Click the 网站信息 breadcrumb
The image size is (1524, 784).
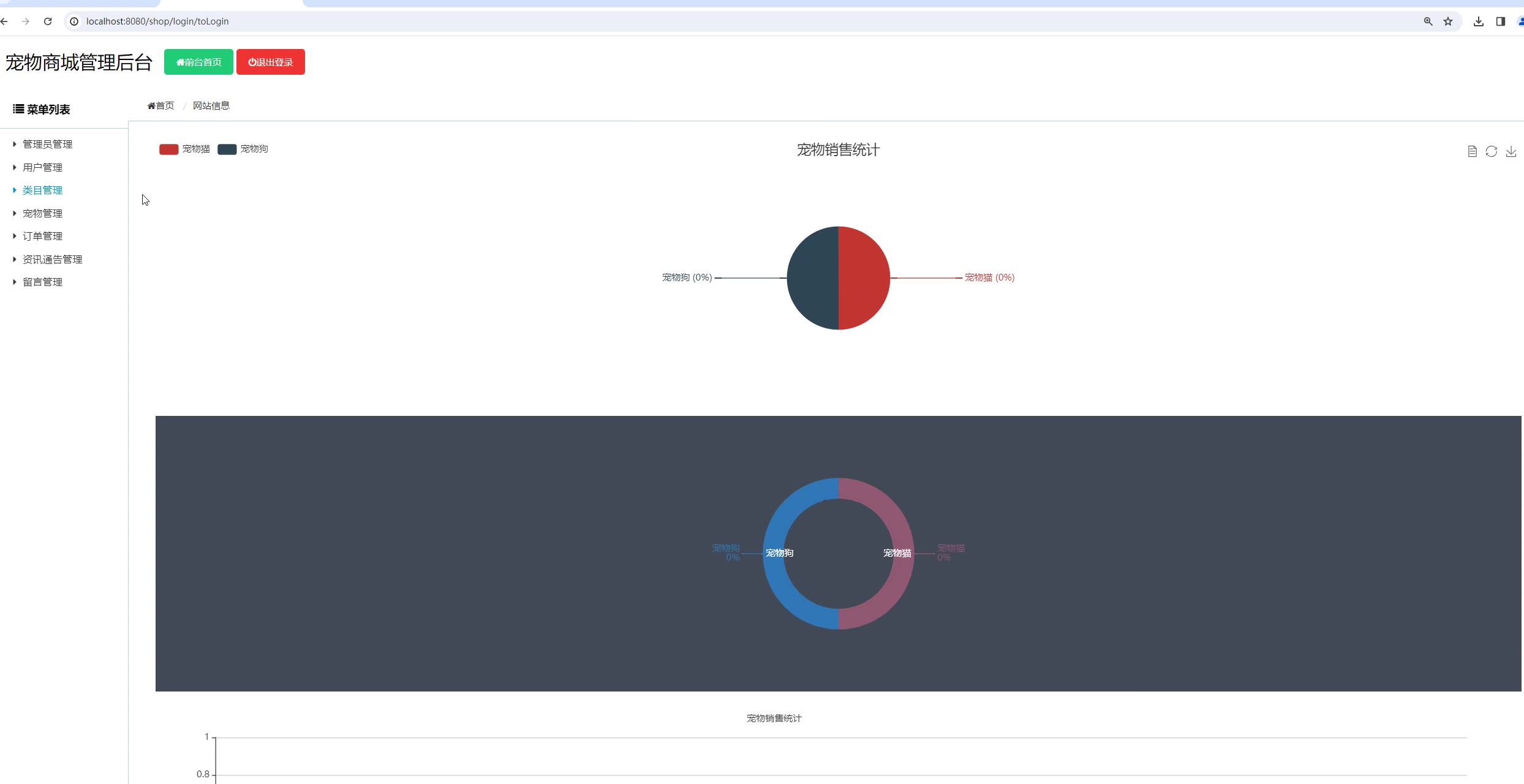(x=211, y=105)
